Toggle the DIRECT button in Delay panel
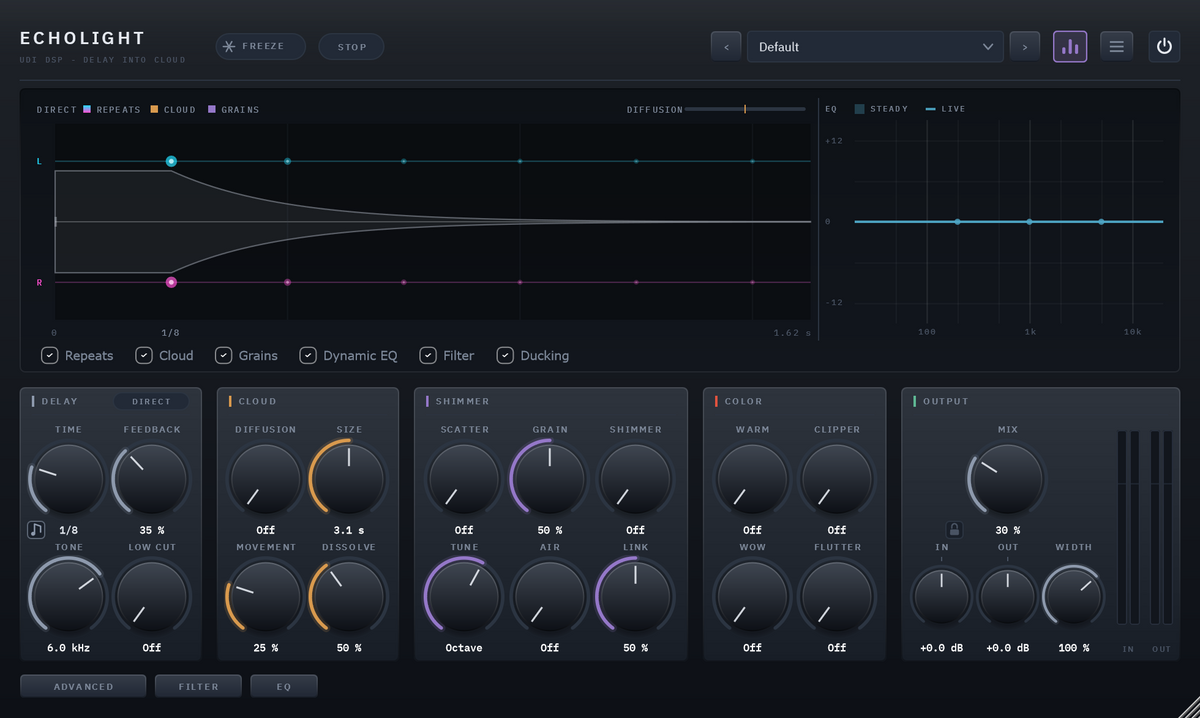 152,401
